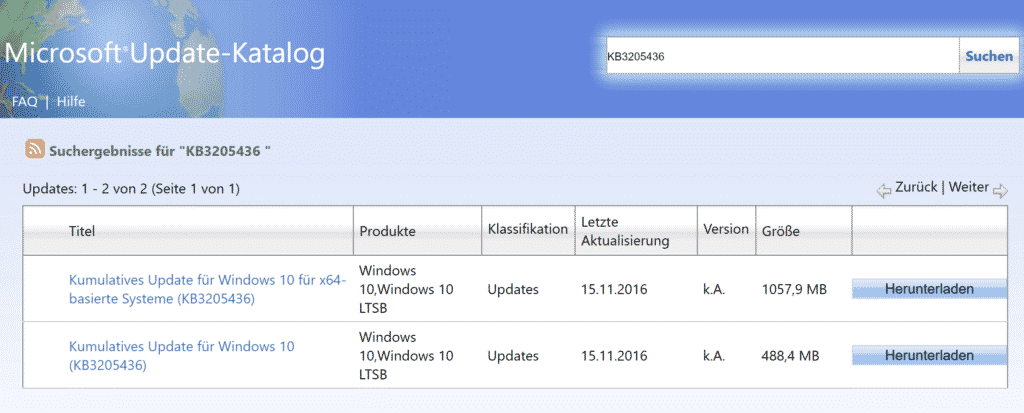Viewport: 1024px width, 413px height.
Task: Click the Suchen search button
Action: (x=989, y=56)
